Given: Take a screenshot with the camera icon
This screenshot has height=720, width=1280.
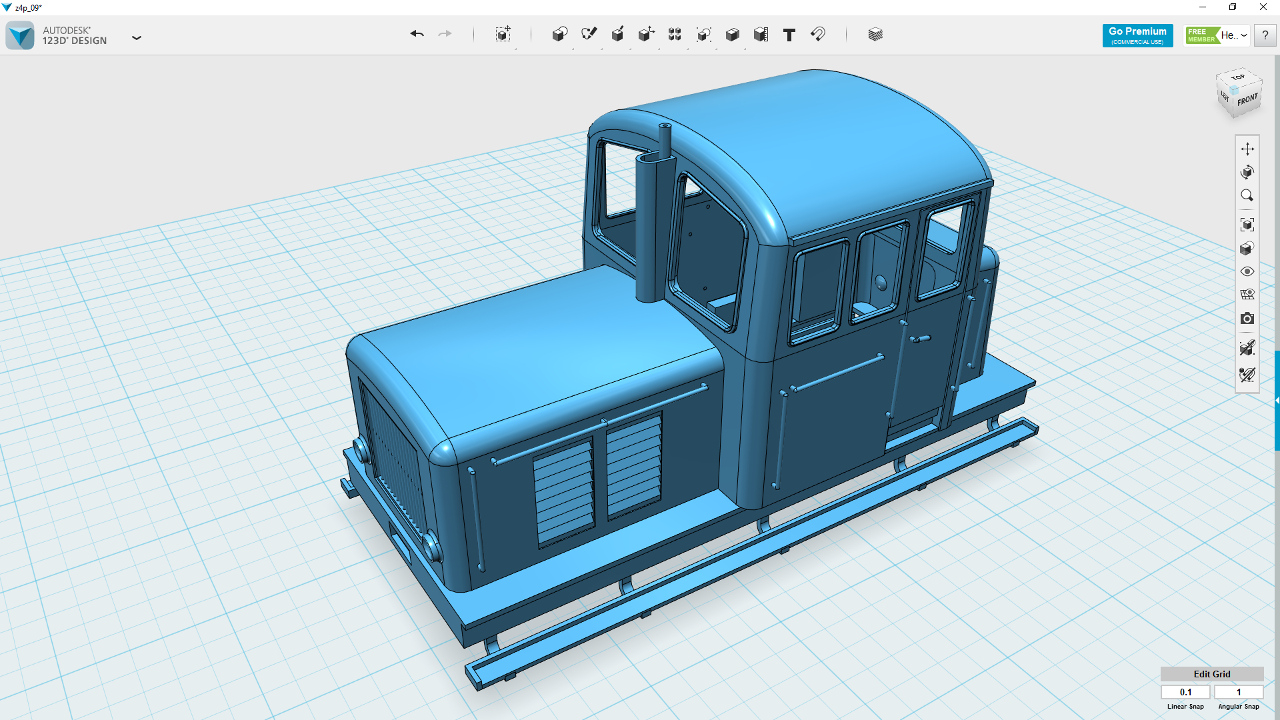Looking at the screenshot, I should click(1247, 319).
